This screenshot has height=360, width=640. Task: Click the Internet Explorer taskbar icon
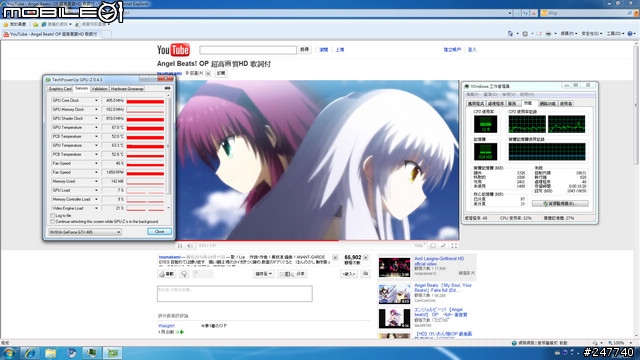coord(30,353)
